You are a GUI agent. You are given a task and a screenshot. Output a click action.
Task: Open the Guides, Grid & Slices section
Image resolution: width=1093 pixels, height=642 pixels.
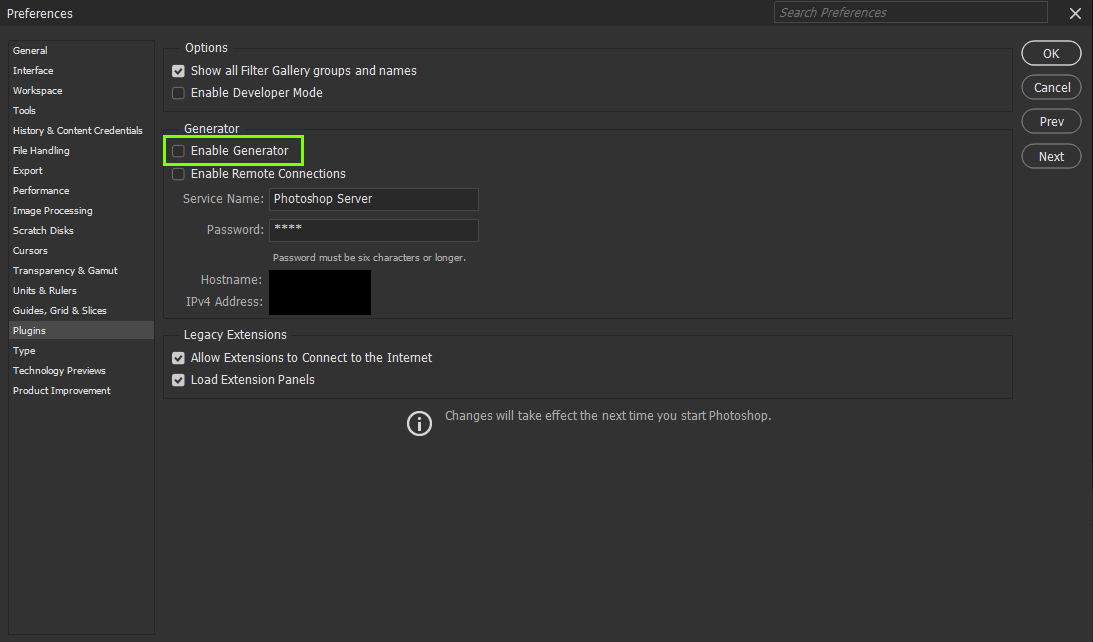click(55, 310)
